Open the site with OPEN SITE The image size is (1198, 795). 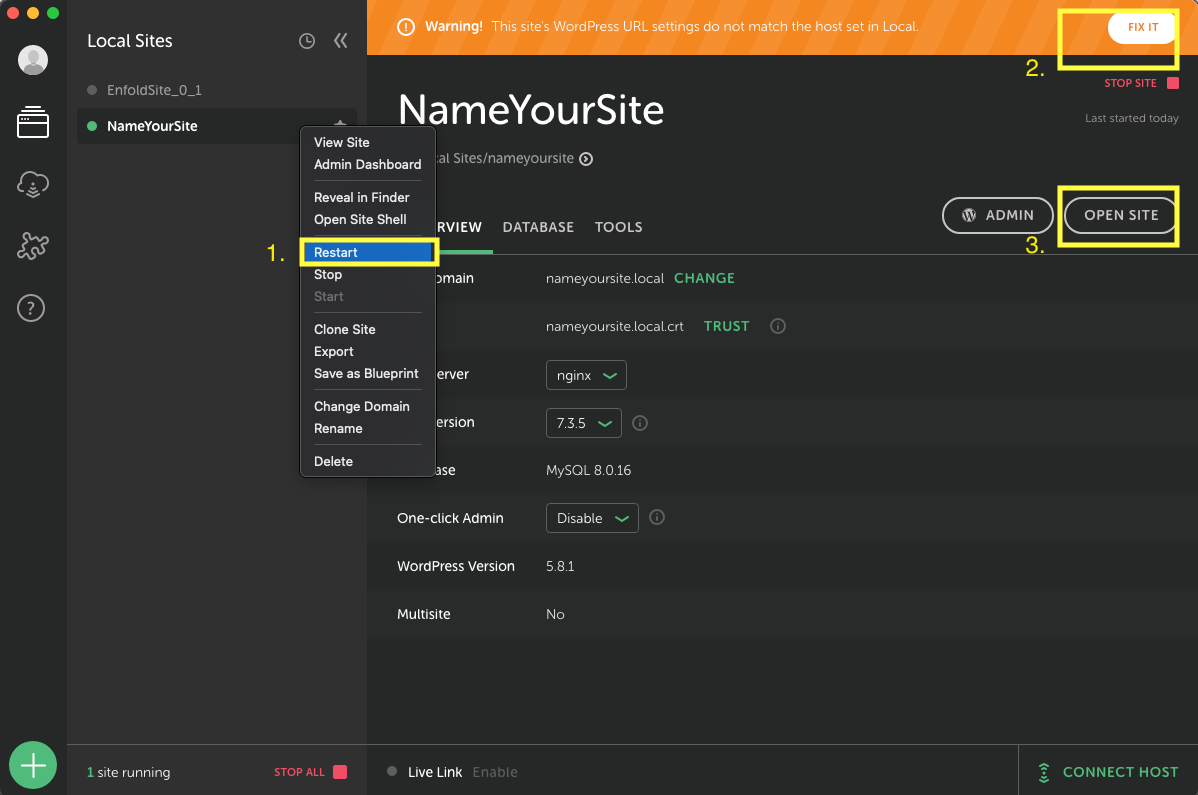(1120, 215)
